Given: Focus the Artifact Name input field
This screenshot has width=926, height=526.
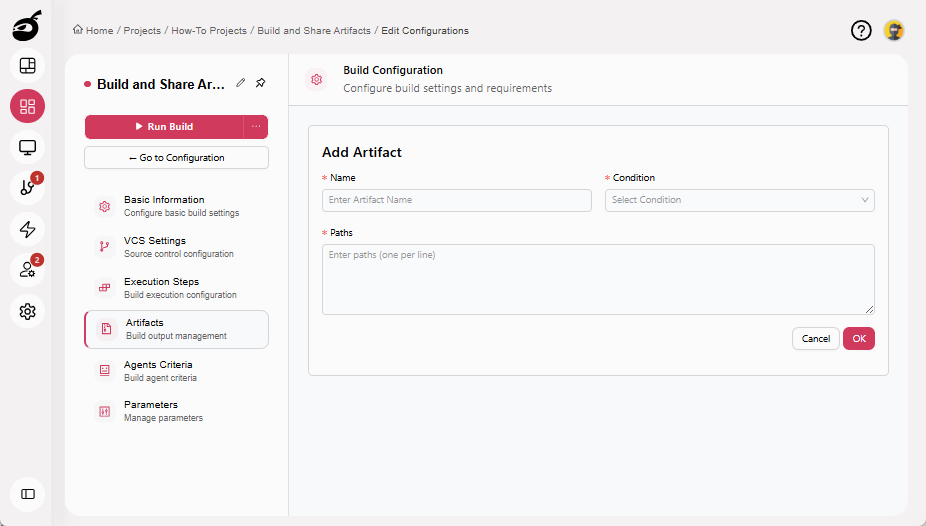Looking at the screenshot, I should pos(457,200).
